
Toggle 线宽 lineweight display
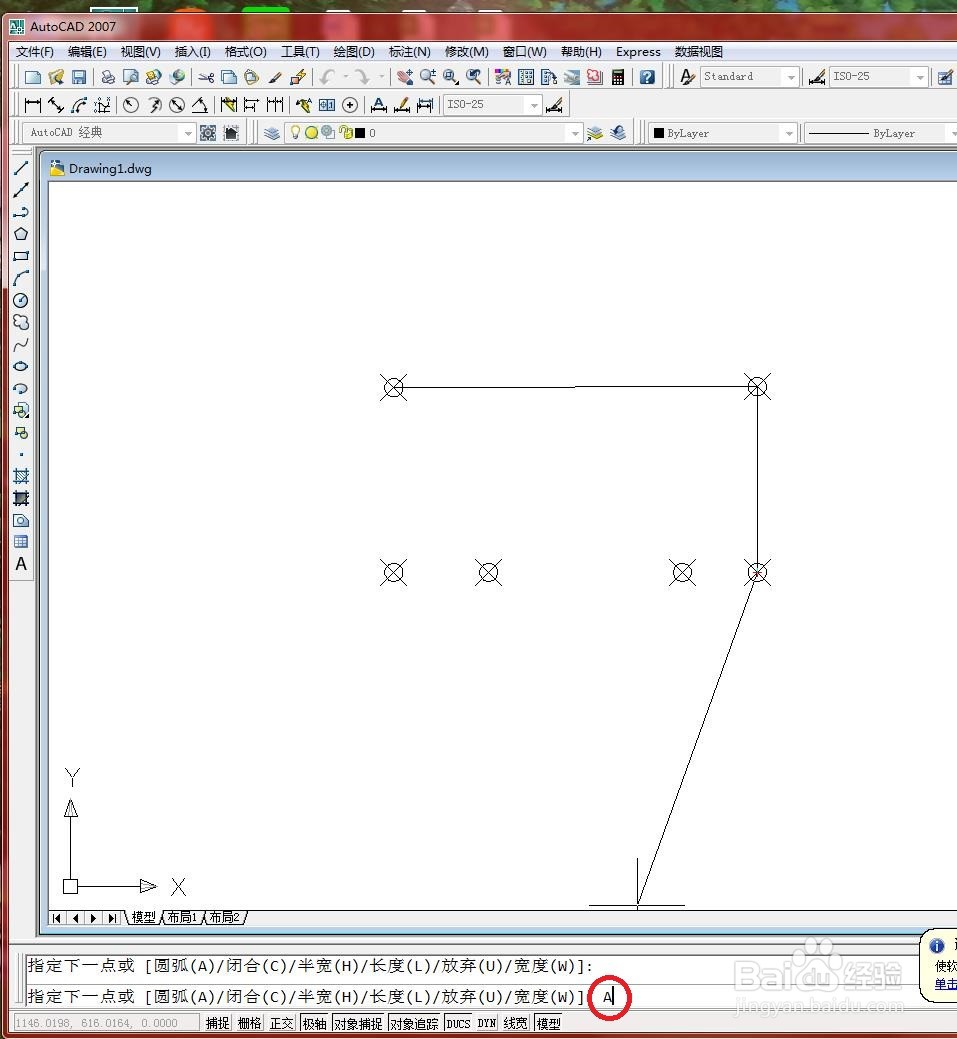(x=516, y=1023)
